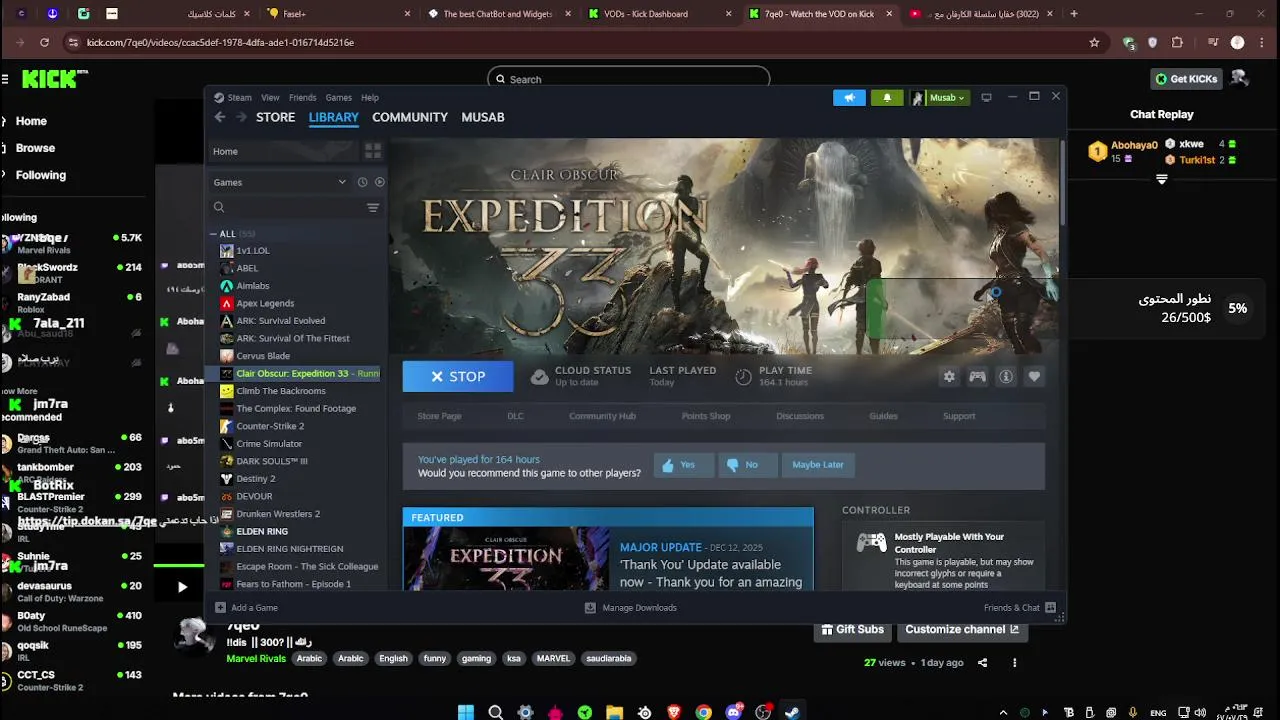Click Aimlabs game icon in library list
The height and width of the screenshot is (720, 1280).
point(227,286)
